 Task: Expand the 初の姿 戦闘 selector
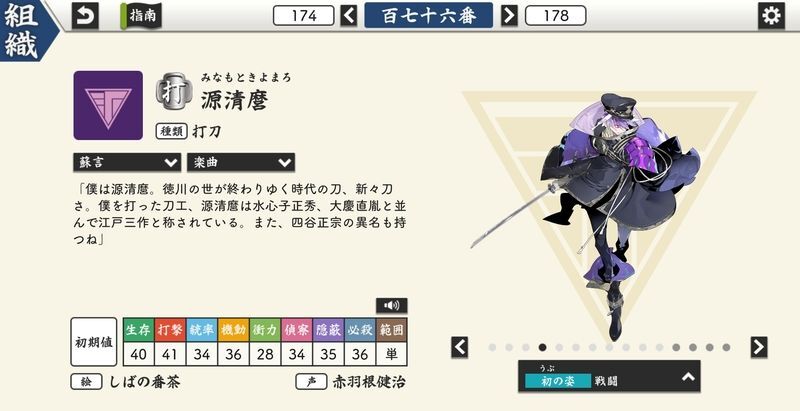tap(609, 376)
